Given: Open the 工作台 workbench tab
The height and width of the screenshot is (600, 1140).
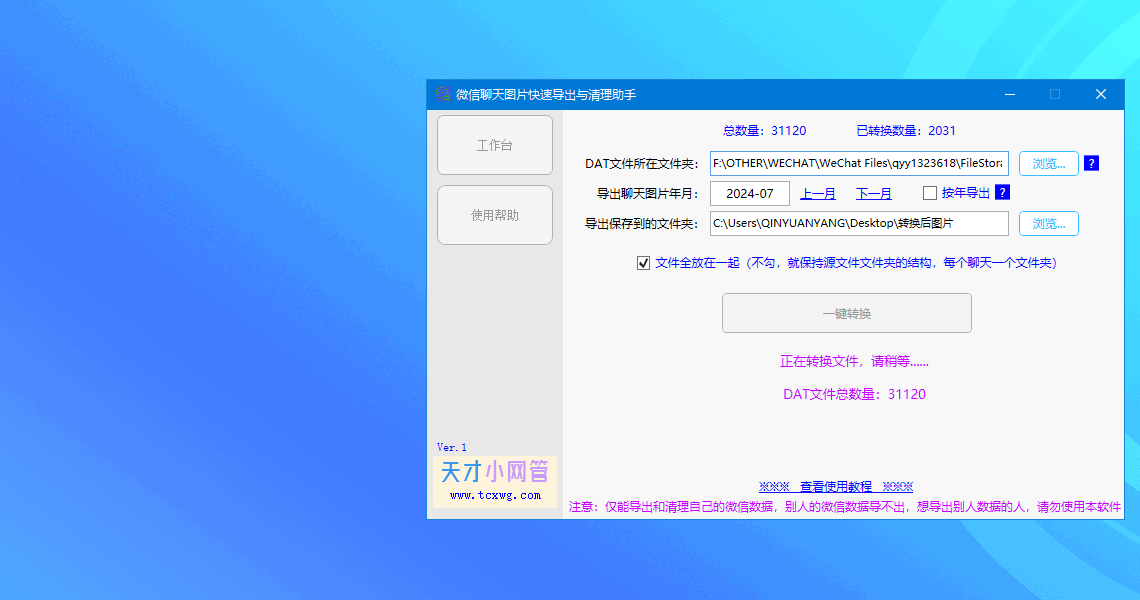Looking at the screenshot, I should coord(494,145).
